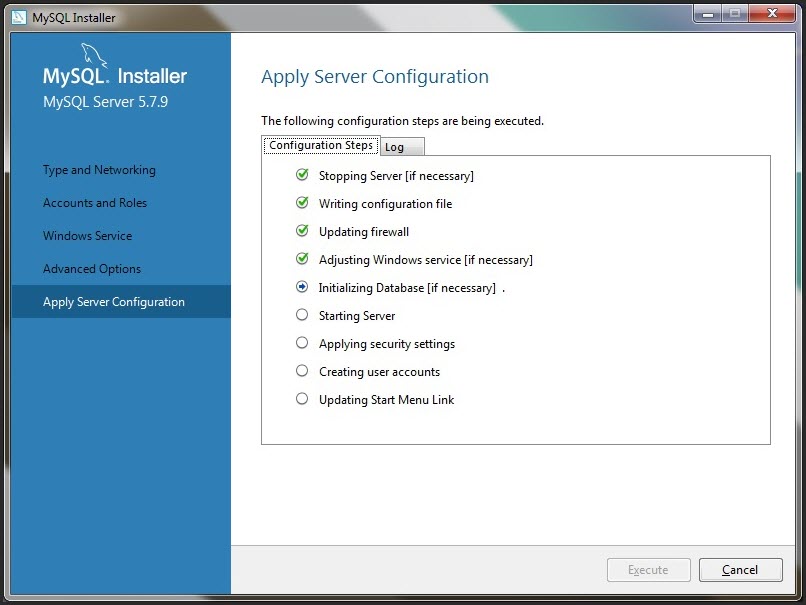
Task: Click the MySQL Installer title bar icon
Action: [19, 17]
